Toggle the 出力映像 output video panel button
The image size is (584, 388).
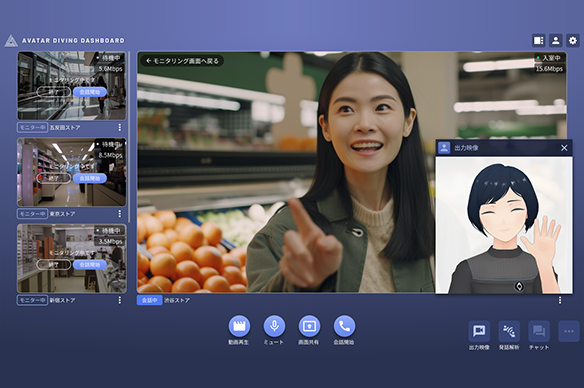pos(479,331)
